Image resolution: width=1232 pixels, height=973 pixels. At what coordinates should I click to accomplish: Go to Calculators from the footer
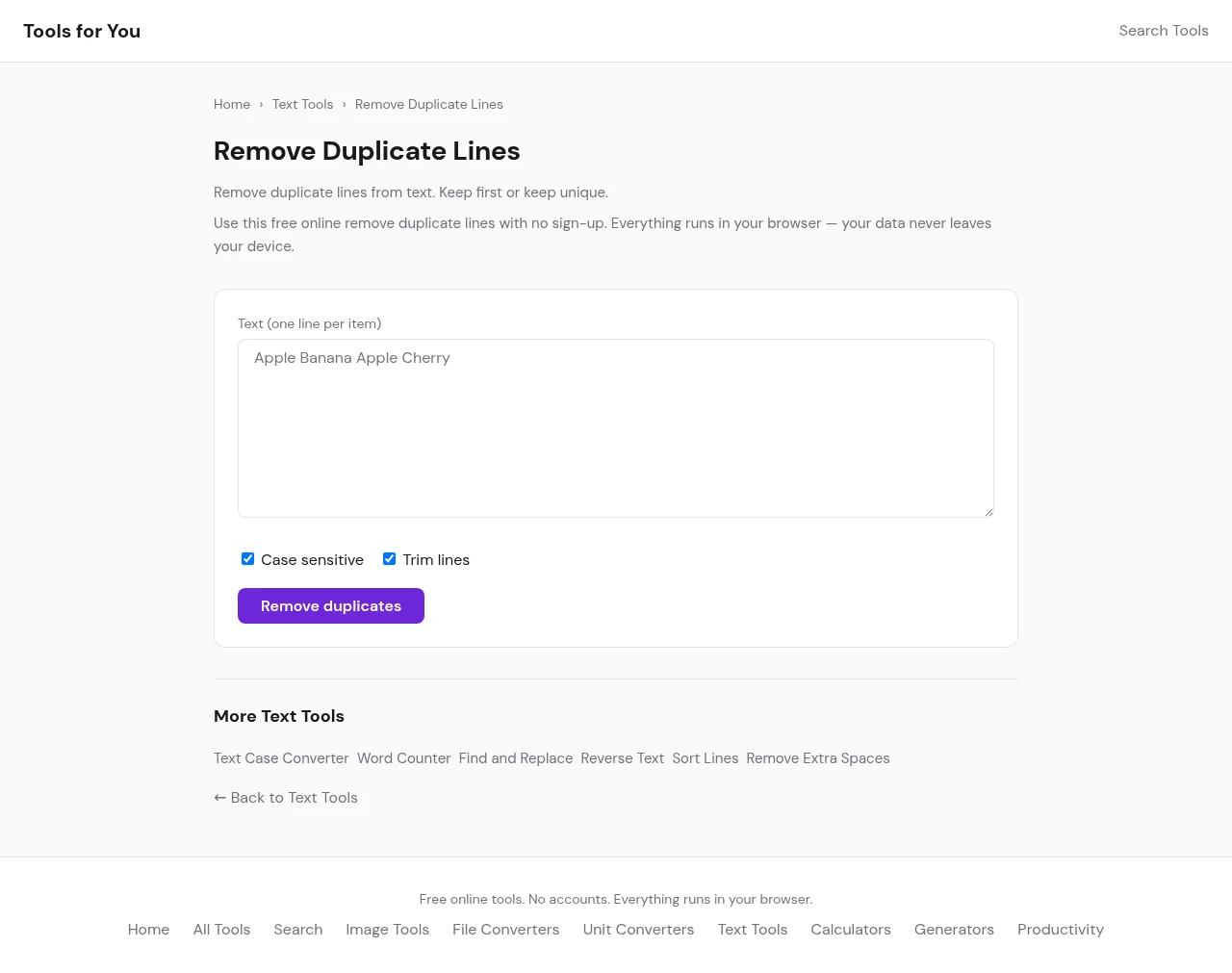tap(850, 930)
